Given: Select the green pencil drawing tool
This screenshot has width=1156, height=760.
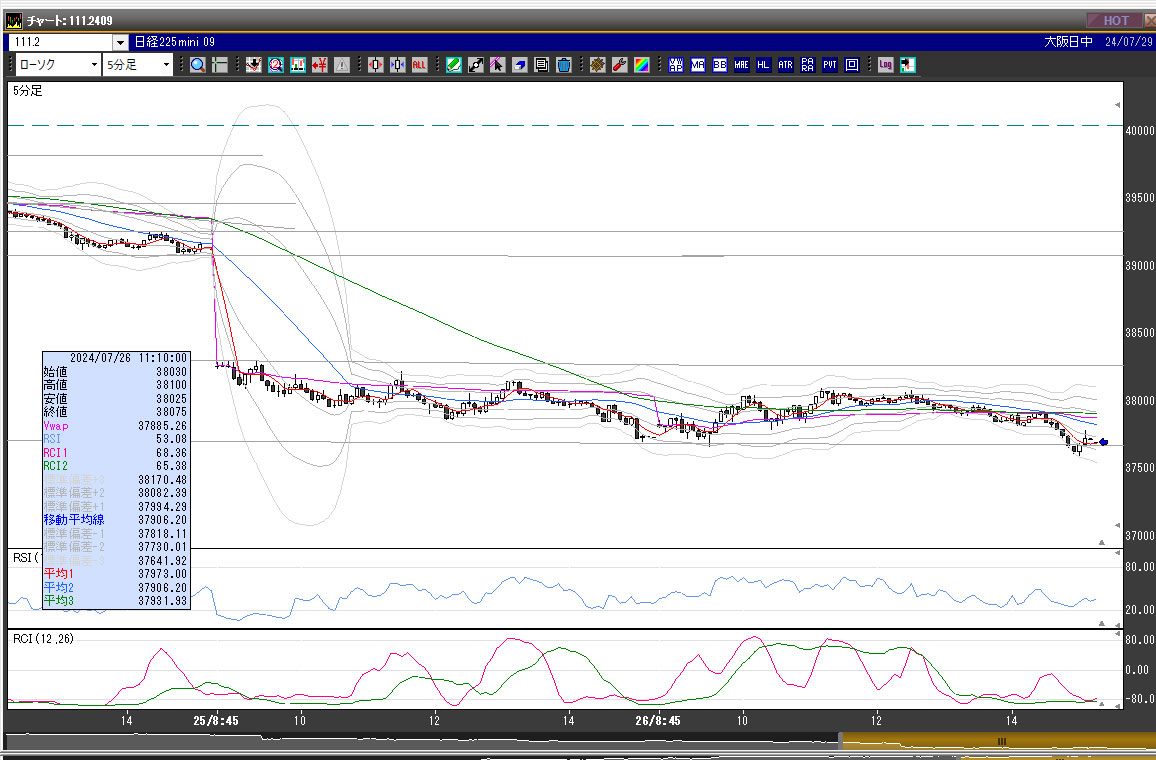Looking at the screenshot, I should (453, 65).
